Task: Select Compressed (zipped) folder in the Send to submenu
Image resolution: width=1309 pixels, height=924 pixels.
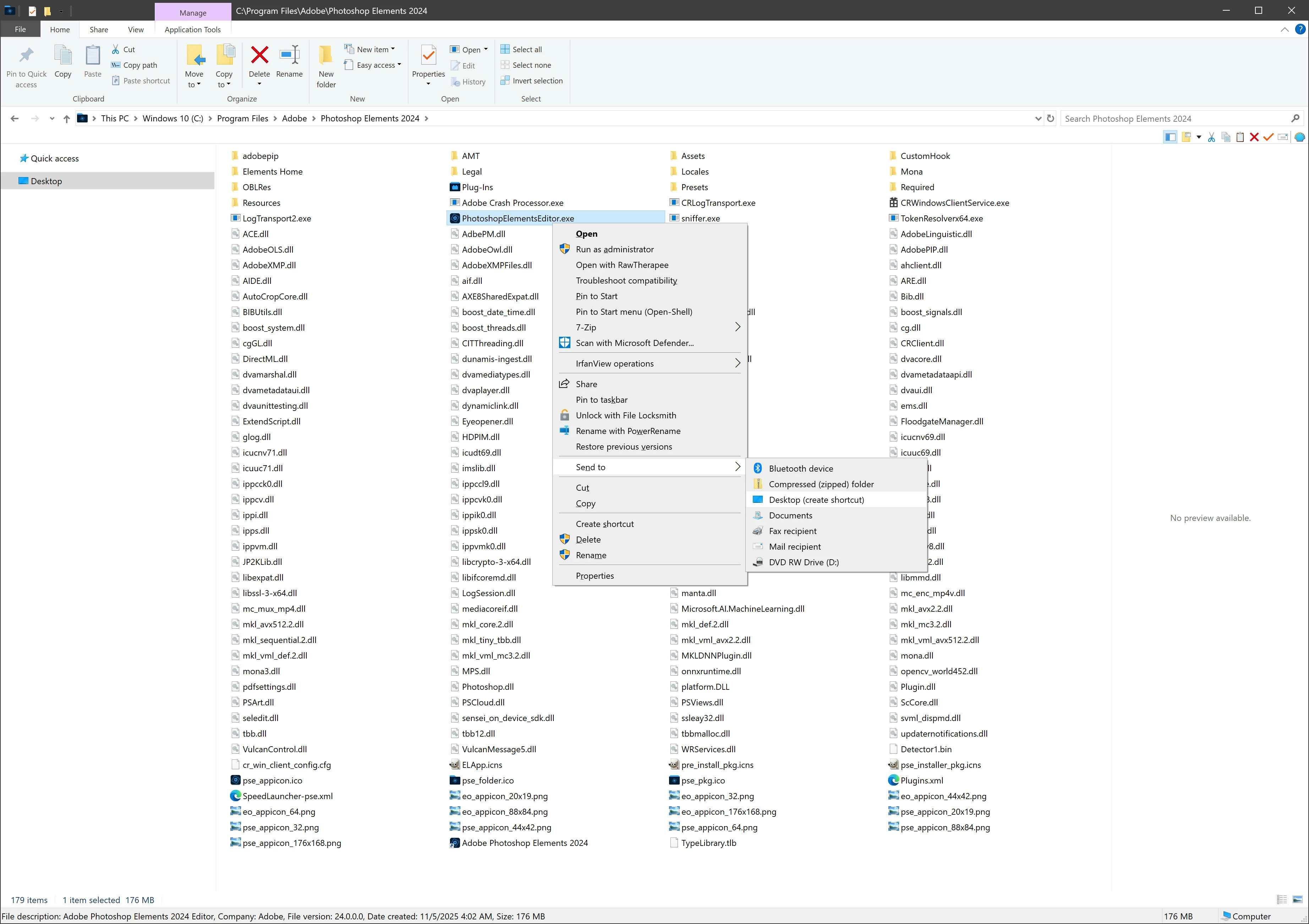Action: 836,484
